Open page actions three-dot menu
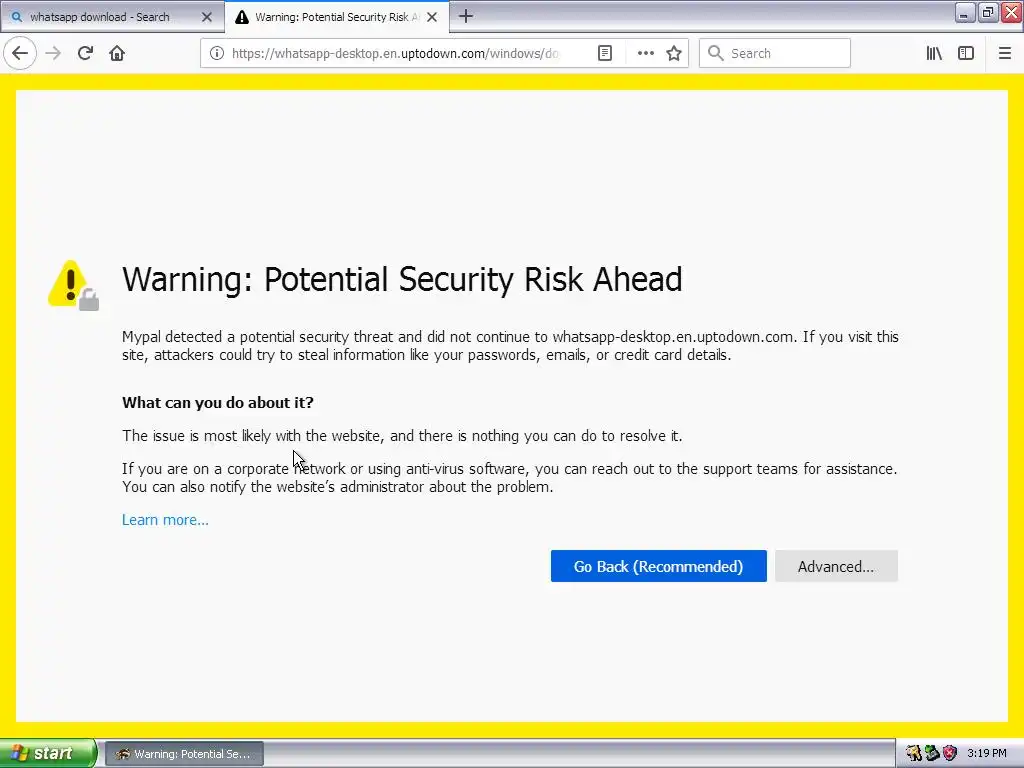Image resolution: width=1024 pixels, height=768 pixels. point(645,54)
